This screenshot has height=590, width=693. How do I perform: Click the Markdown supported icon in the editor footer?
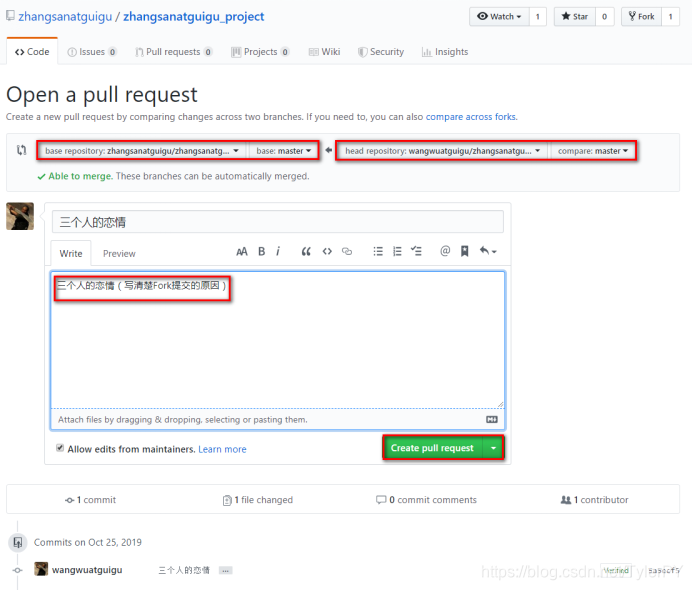click(492, 419)
